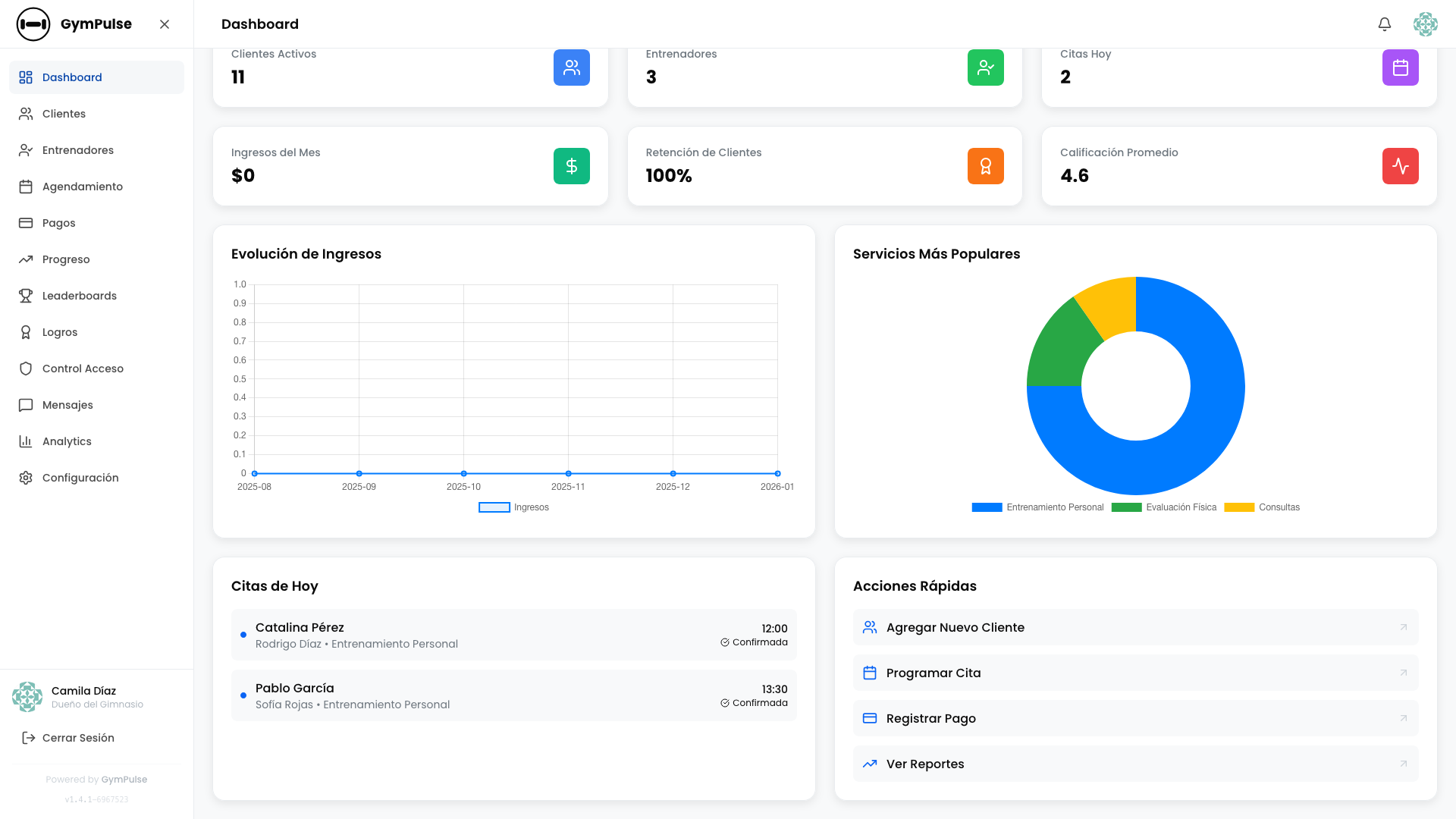Click the green dollar icon on Ingresos del Mes

tap(571, 166)
